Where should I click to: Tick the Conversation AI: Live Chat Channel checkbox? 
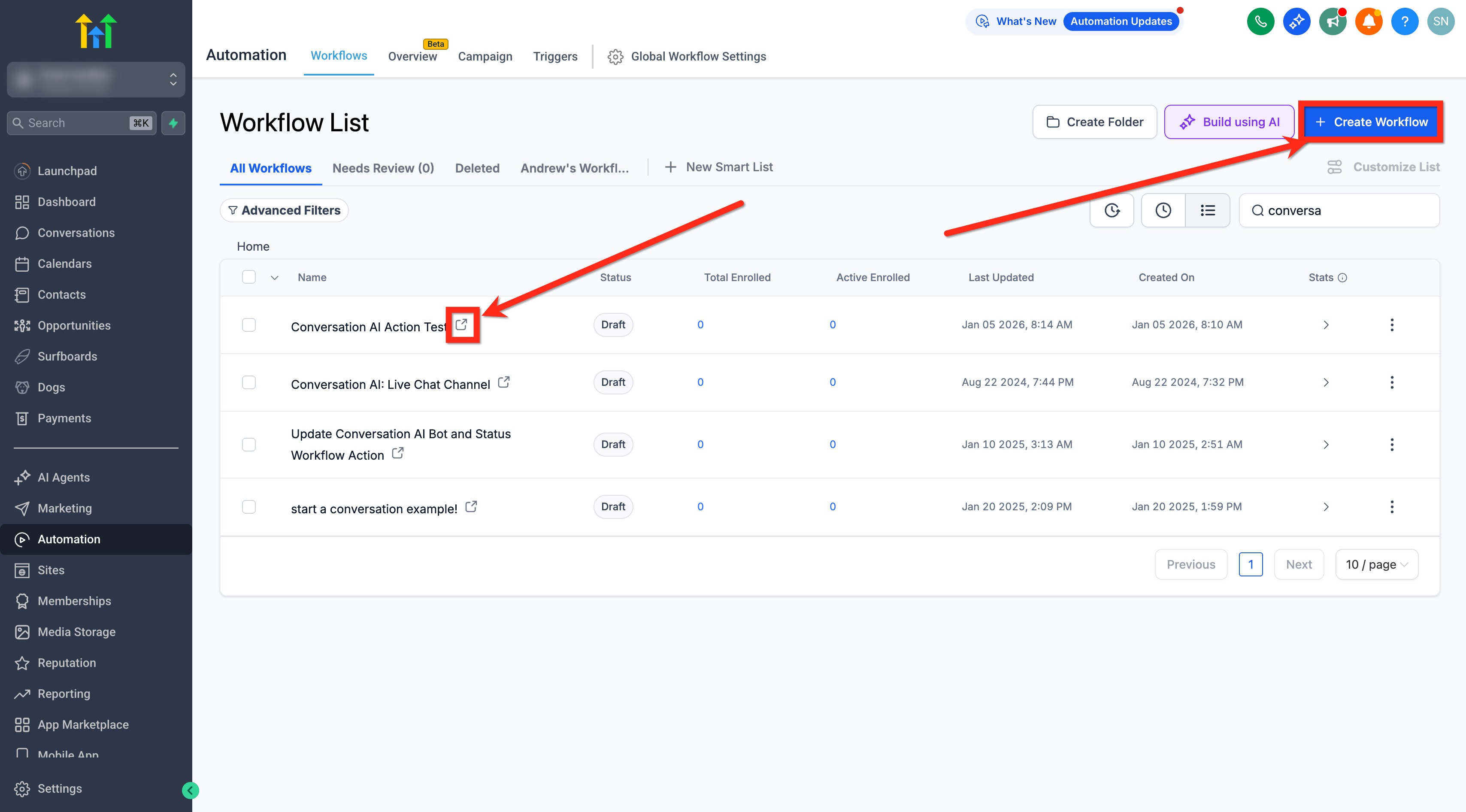[249, 382]
